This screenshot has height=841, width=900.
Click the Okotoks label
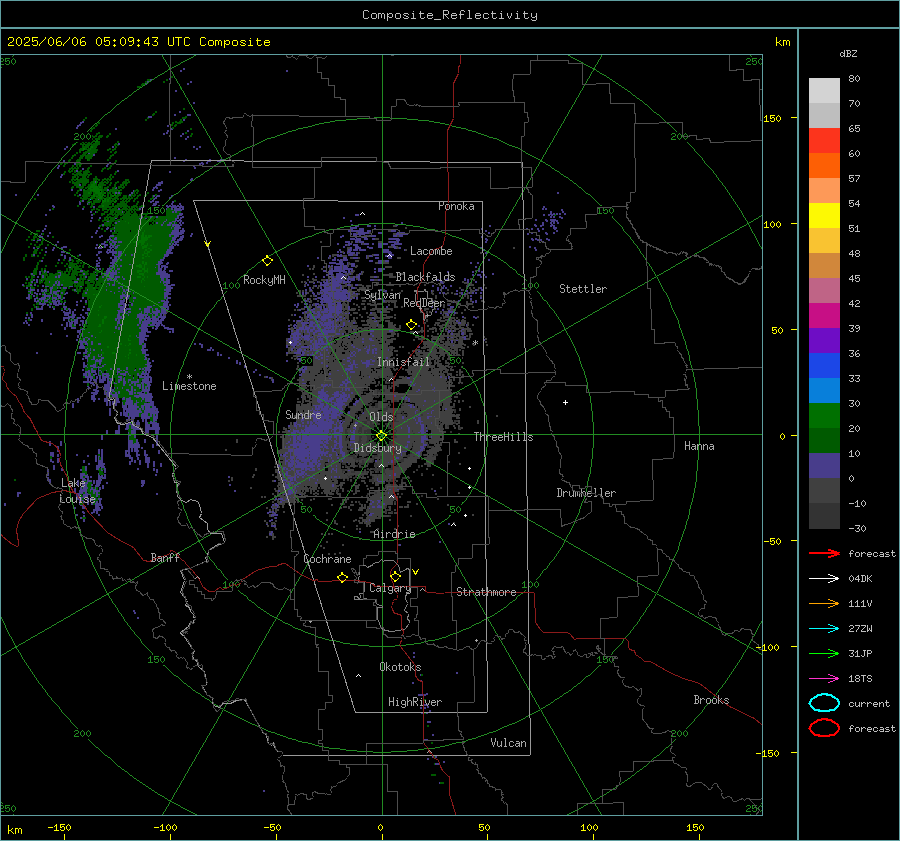pos(400,667)
